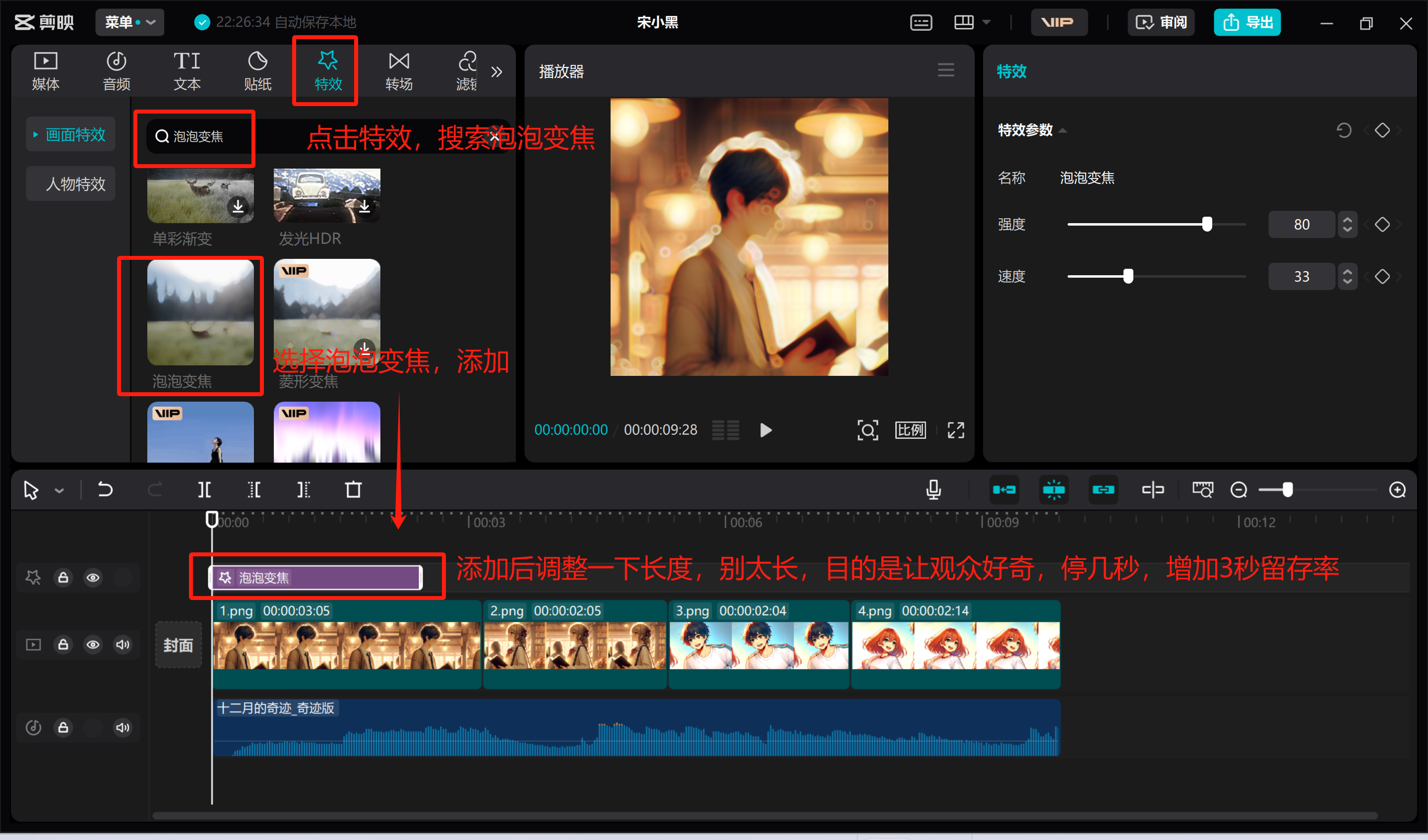
Task: Expand more tabs with double chevron
Action: click(x=497, y=72)
